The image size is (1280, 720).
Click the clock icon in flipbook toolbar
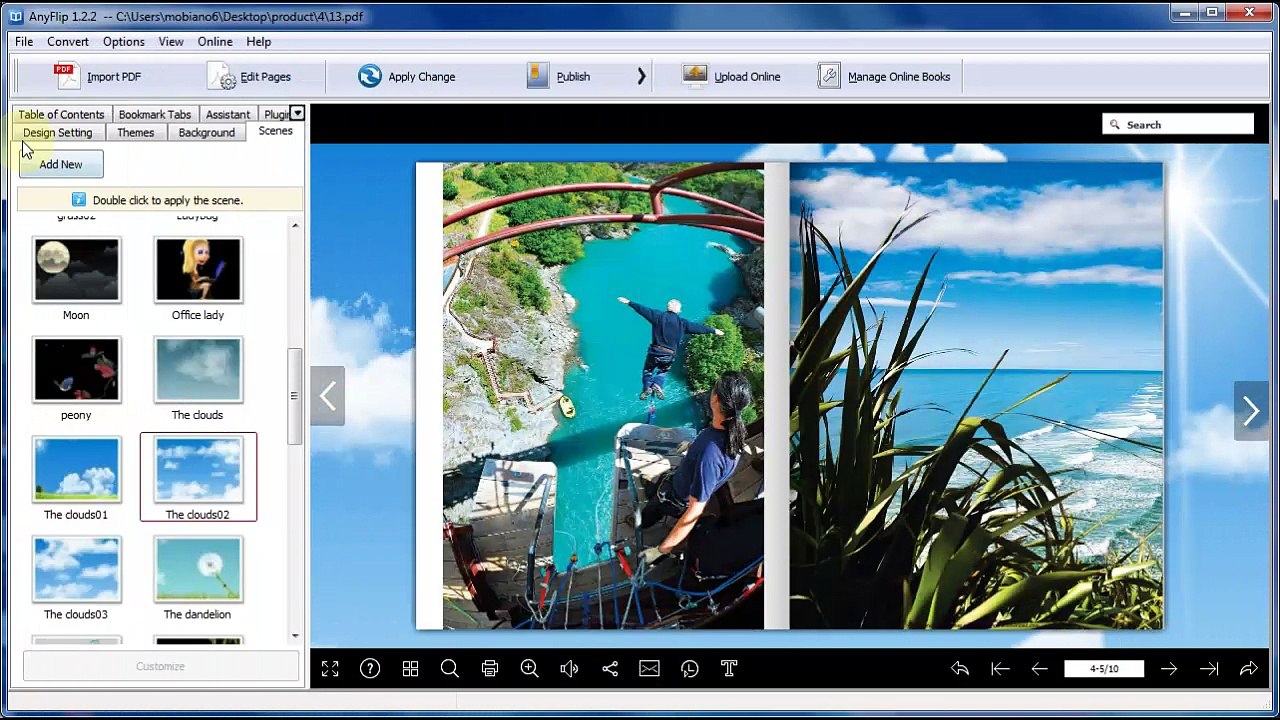tap(690, 669)
